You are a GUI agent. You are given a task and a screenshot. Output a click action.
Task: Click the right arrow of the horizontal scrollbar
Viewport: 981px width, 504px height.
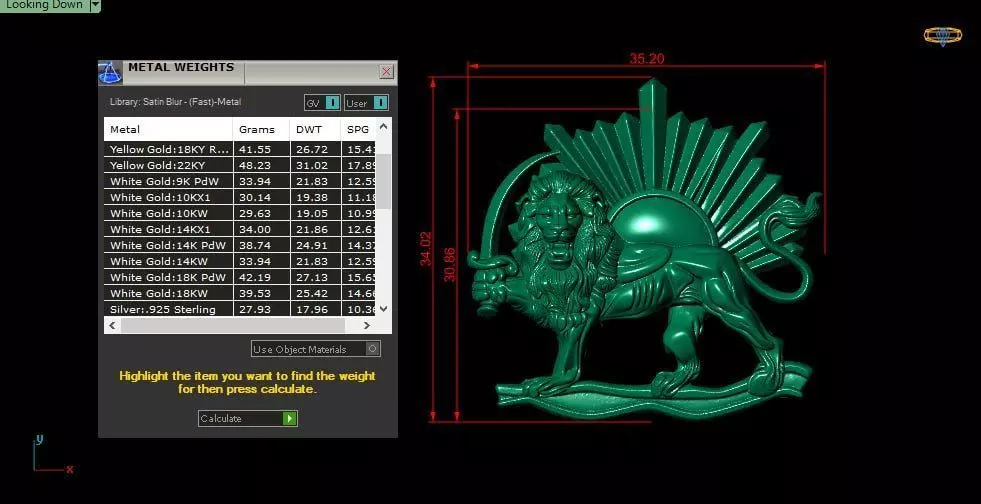pyautogui.click(x=367, y=325)
